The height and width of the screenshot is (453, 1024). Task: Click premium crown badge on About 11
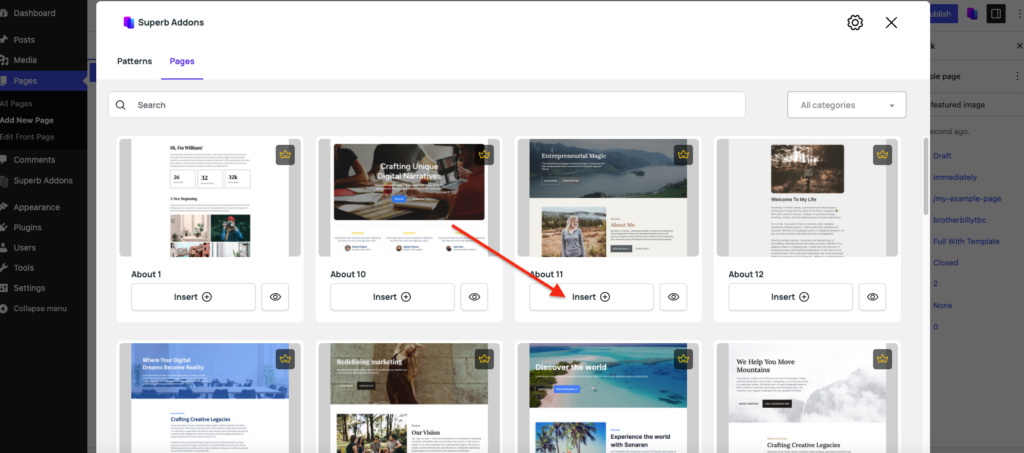click(x=683, y=155)
